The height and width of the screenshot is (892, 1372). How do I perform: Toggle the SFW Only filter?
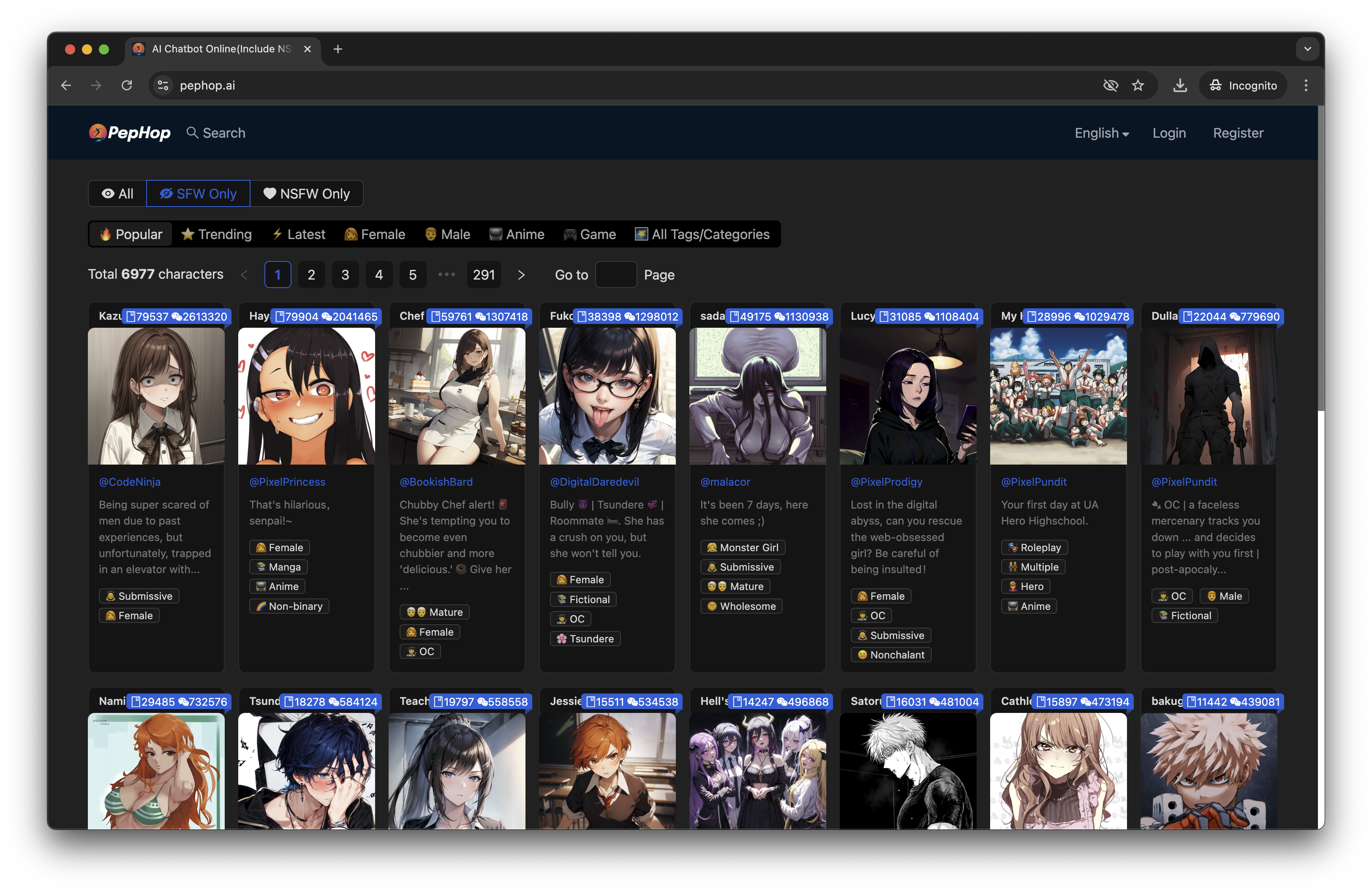pyautogui.click(x=198, y=193)
